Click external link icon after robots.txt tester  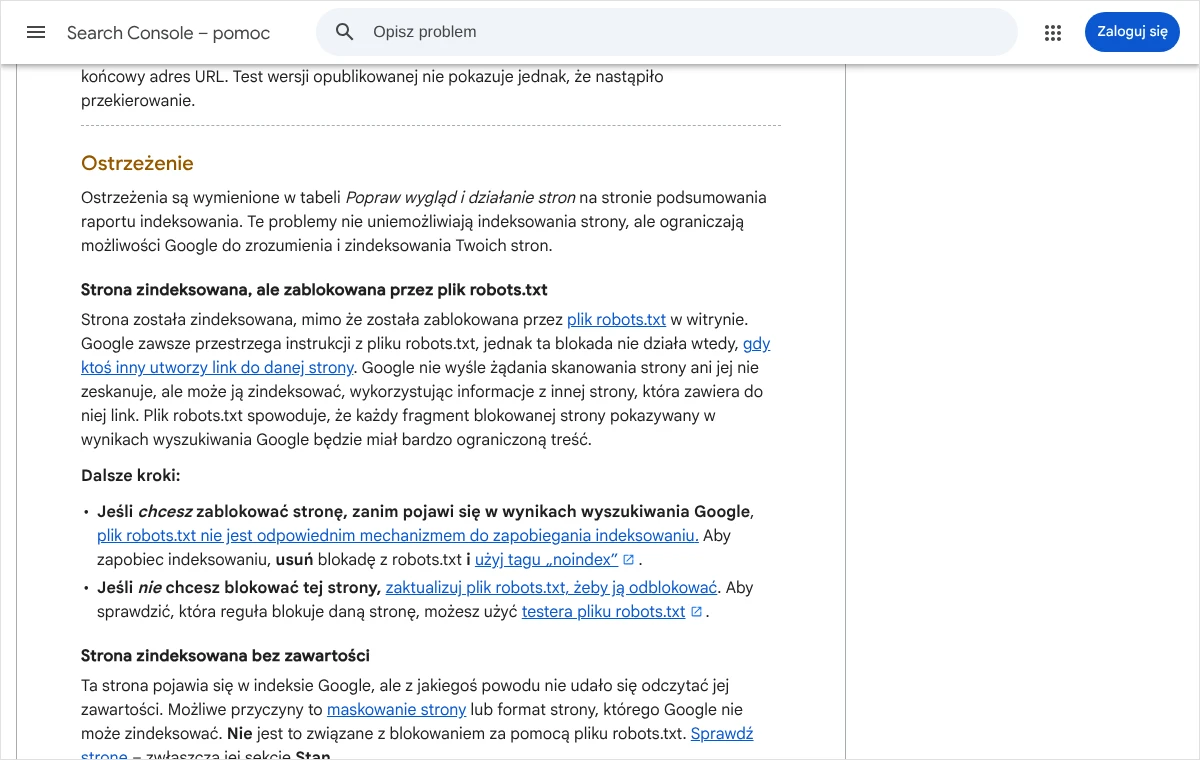click(x=696, y=611)
